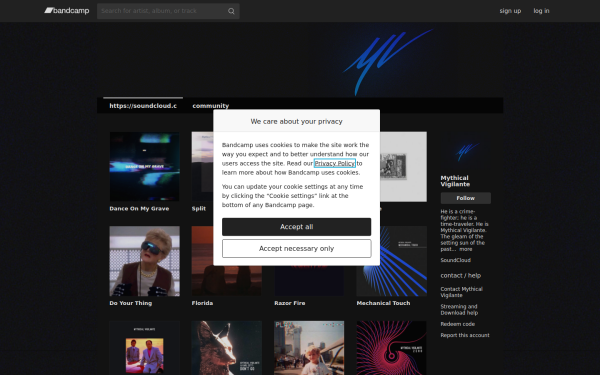Image resolution: width=600 pixels, height=375 pixels.
Task: Open Do Your Thing album cover
Action: coord(145,261)
